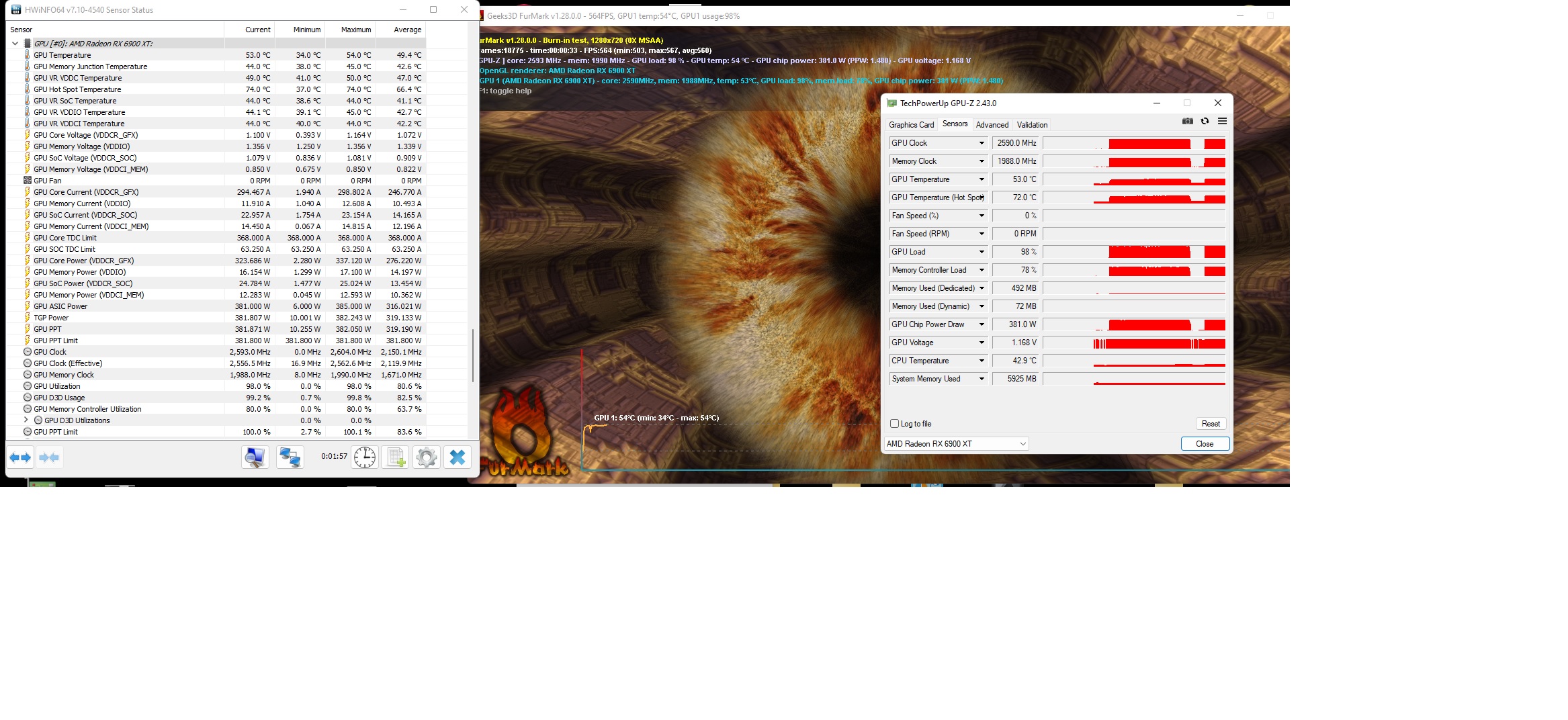Open GPU-Z hamburger menu icon
This screenshot has height=720, width=1568.
click(x=1222, y=122)
